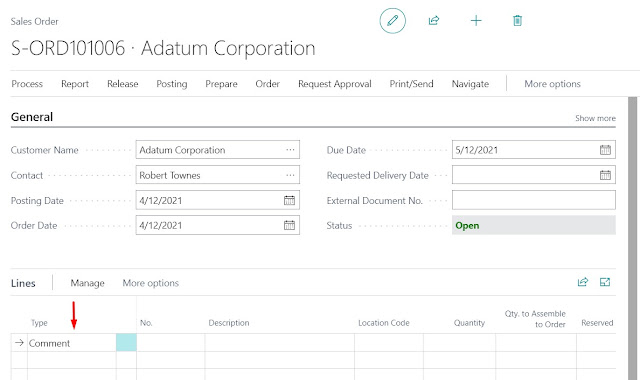The image size is (640, 380).
Task: Open the Manage menu in Lines
Action: 87,283
